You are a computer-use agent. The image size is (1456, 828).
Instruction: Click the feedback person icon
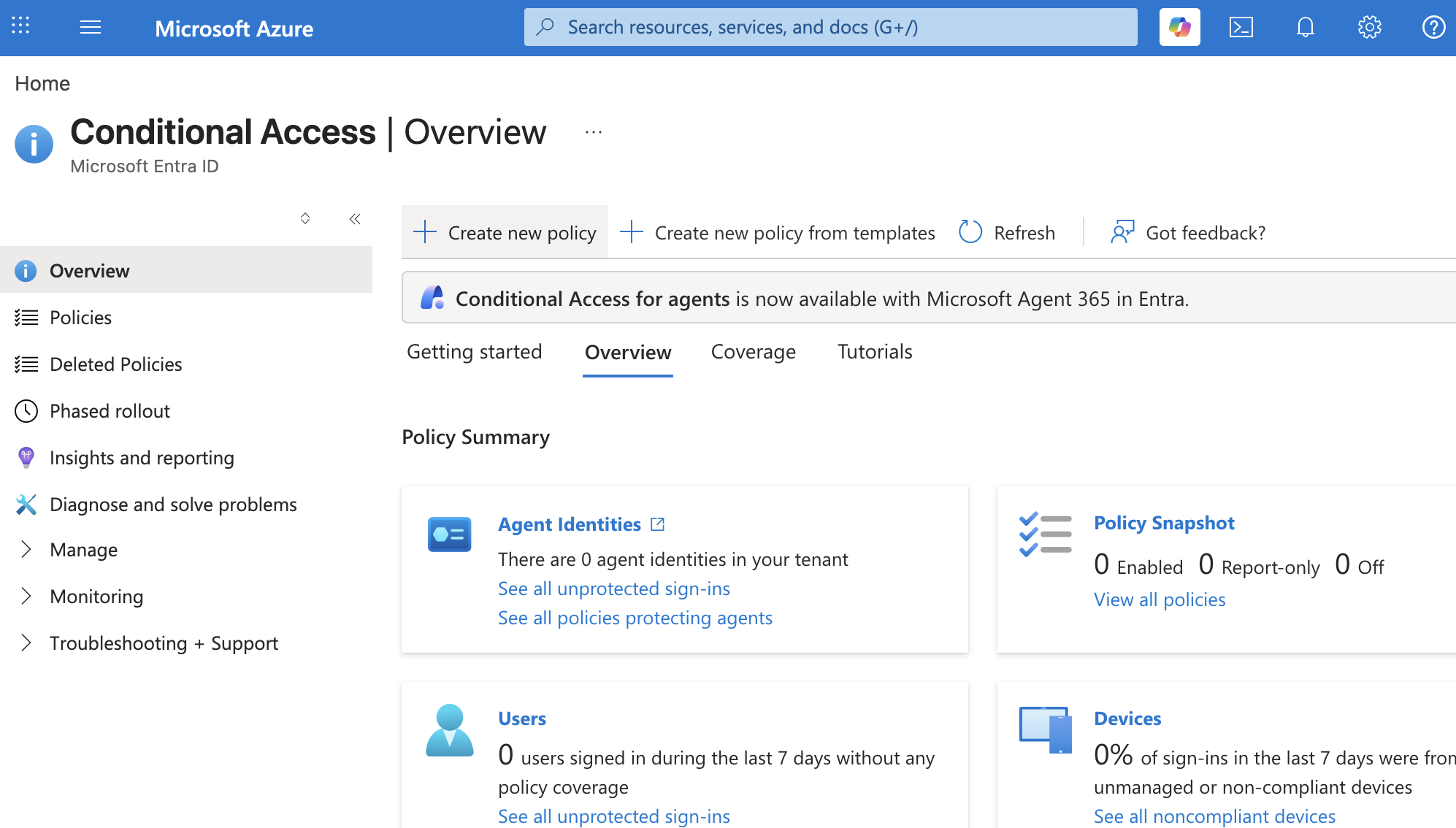point(1122,232)
